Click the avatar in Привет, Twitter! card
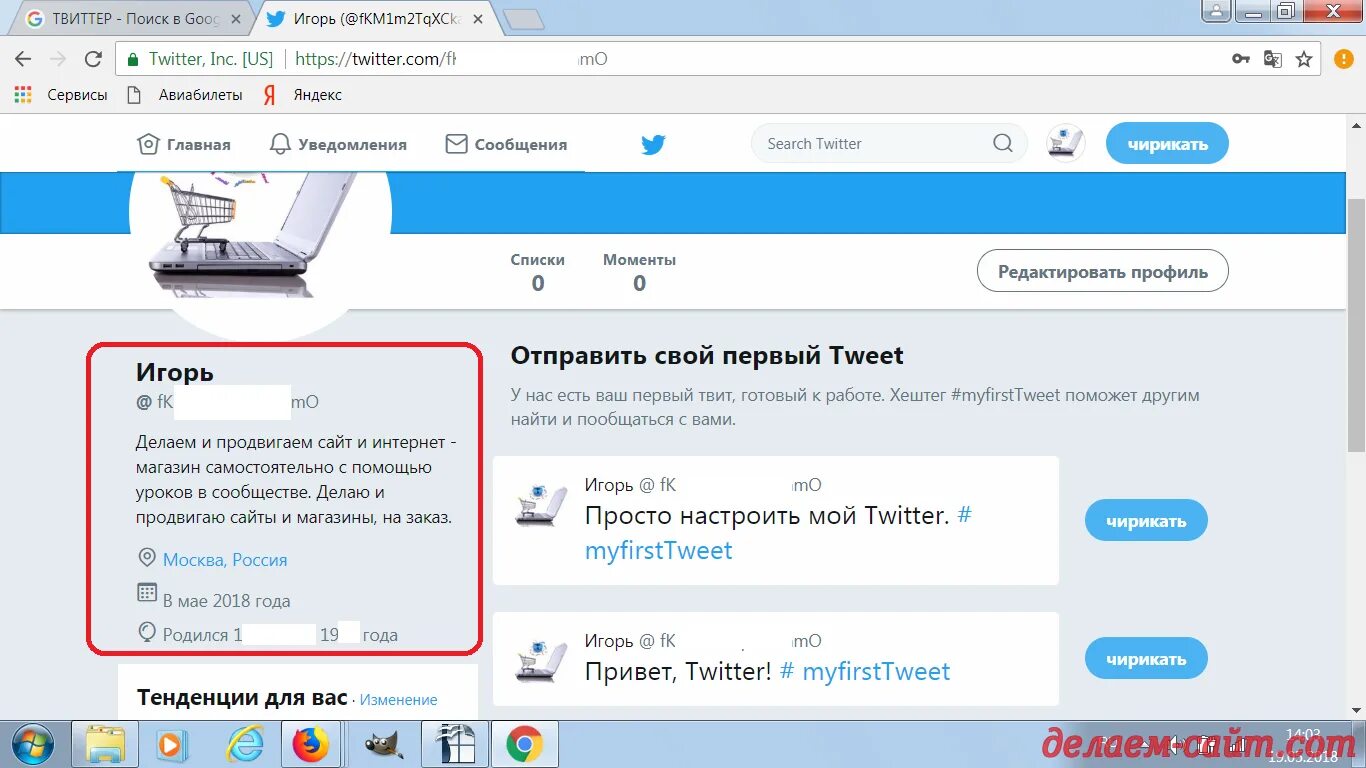Viewport: 1366px width, 768px height. click(540, 661)
